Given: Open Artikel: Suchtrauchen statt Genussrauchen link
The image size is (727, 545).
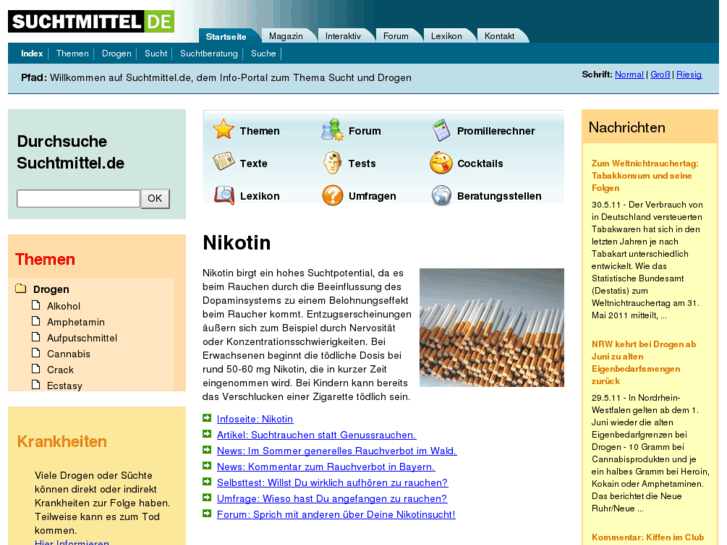Looking at the screenshot, I should tap(316, 435).
